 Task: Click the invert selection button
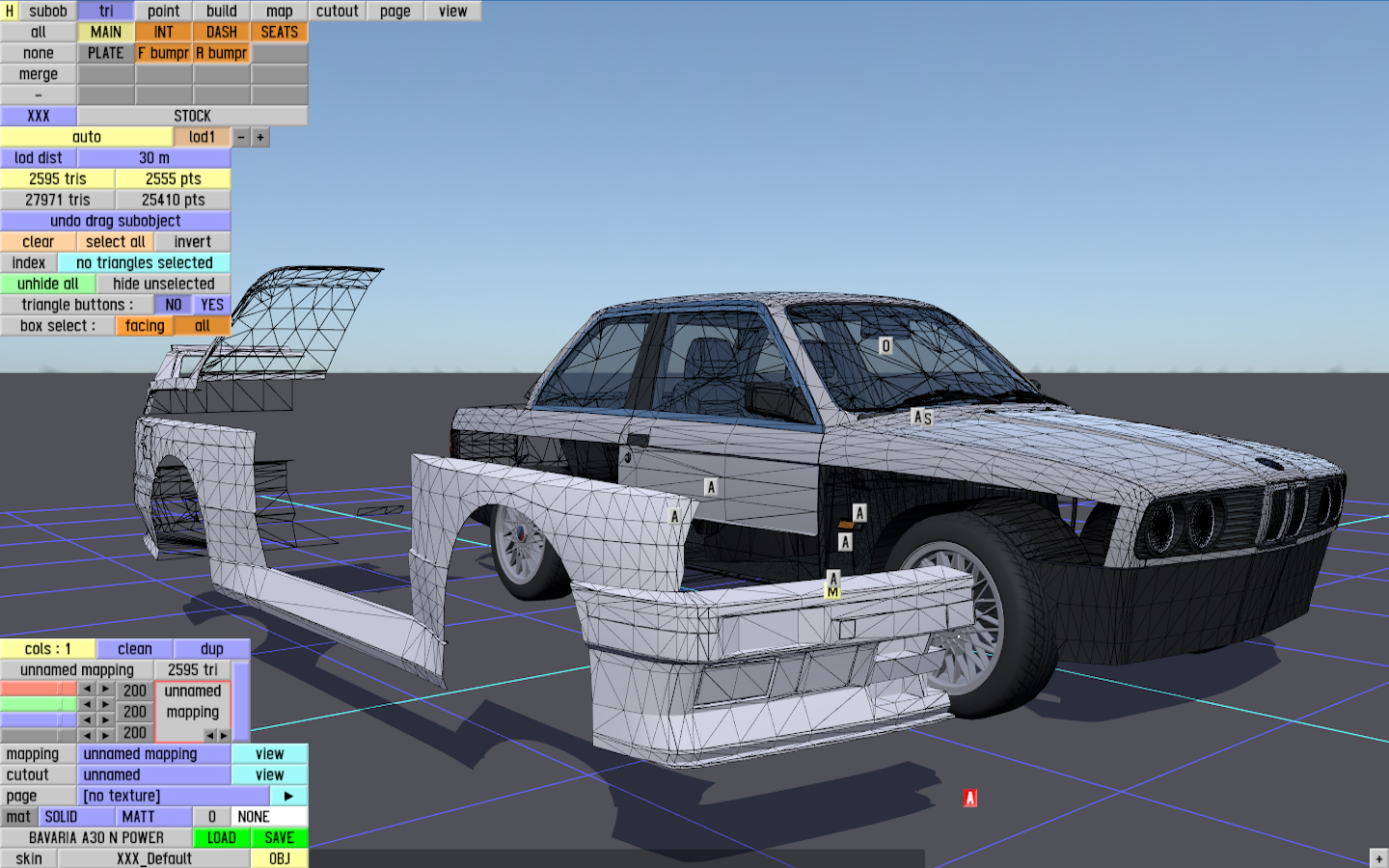193,242
